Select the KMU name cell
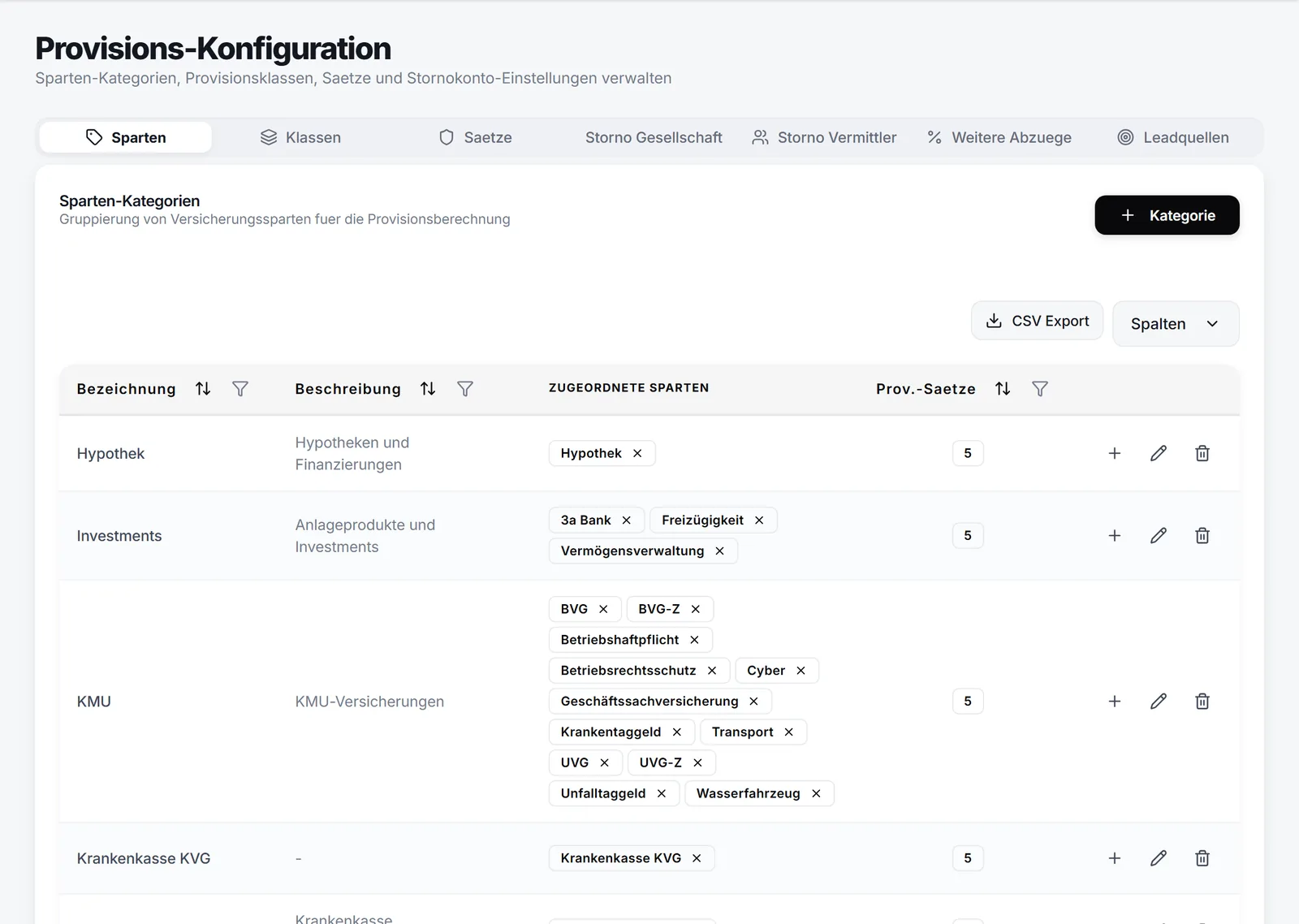 (x=93, y=702)
